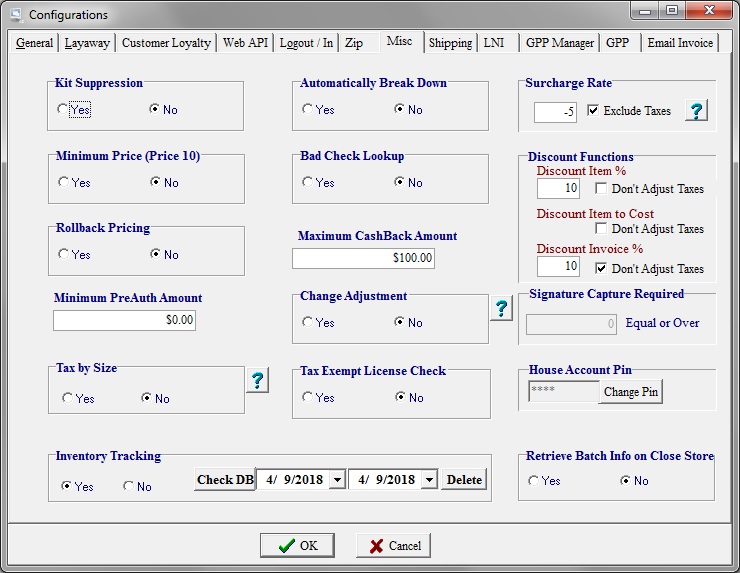This screenshot has height=573, width=740.
Task: Select Yes for Kit Suppression
Action: pyautogui.click(x=63, y=109)
